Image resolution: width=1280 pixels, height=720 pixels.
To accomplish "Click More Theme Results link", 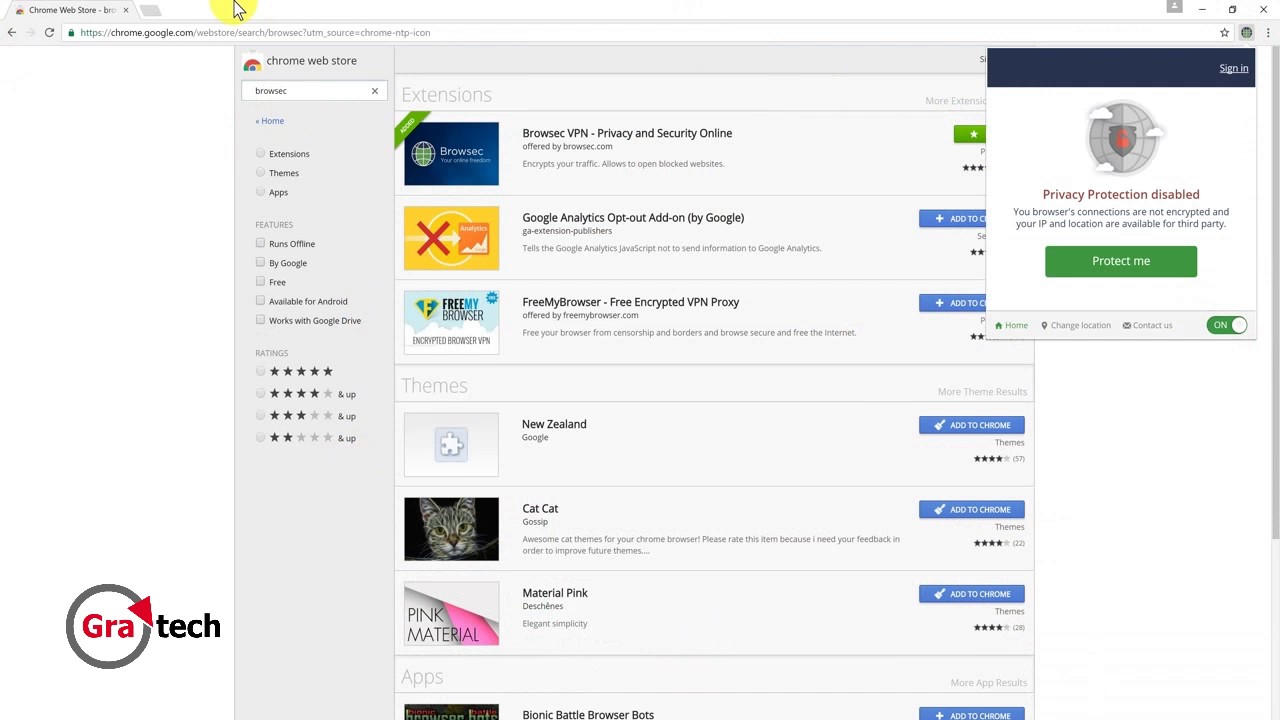I will 982,392.
